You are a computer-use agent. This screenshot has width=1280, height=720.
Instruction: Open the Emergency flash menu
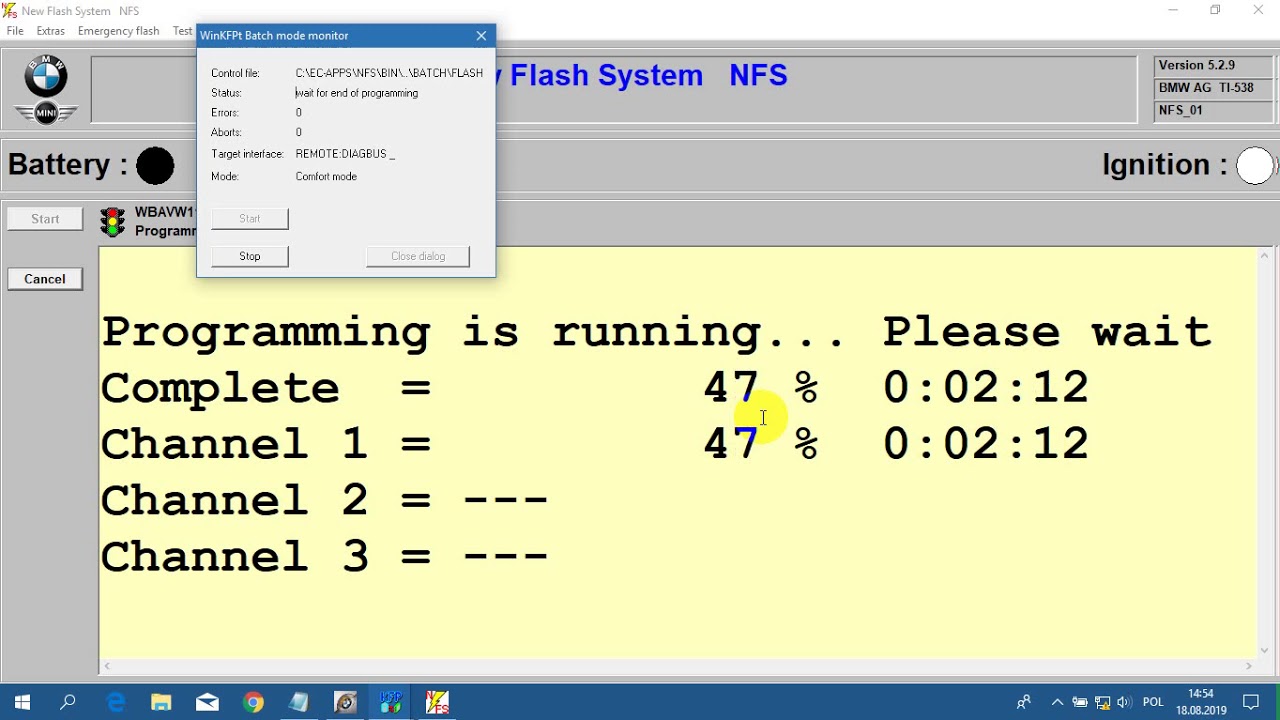click(118, 31)
